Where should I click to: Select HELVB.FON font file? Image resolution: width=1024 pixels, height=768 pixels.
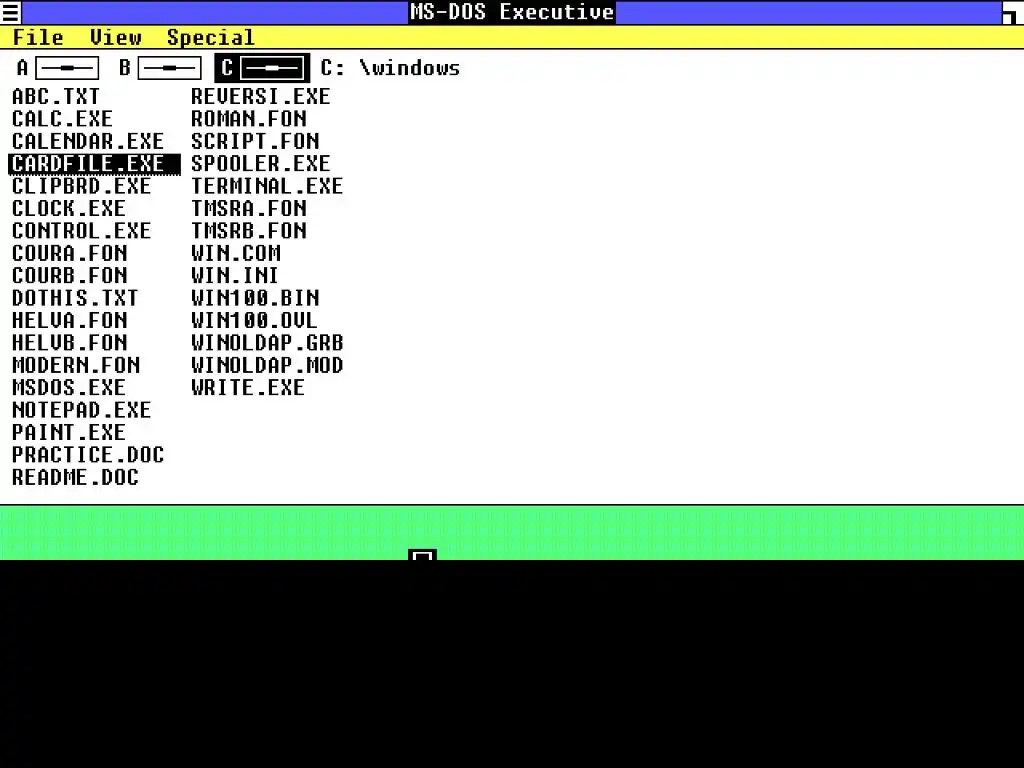click(x=69, y=343)
